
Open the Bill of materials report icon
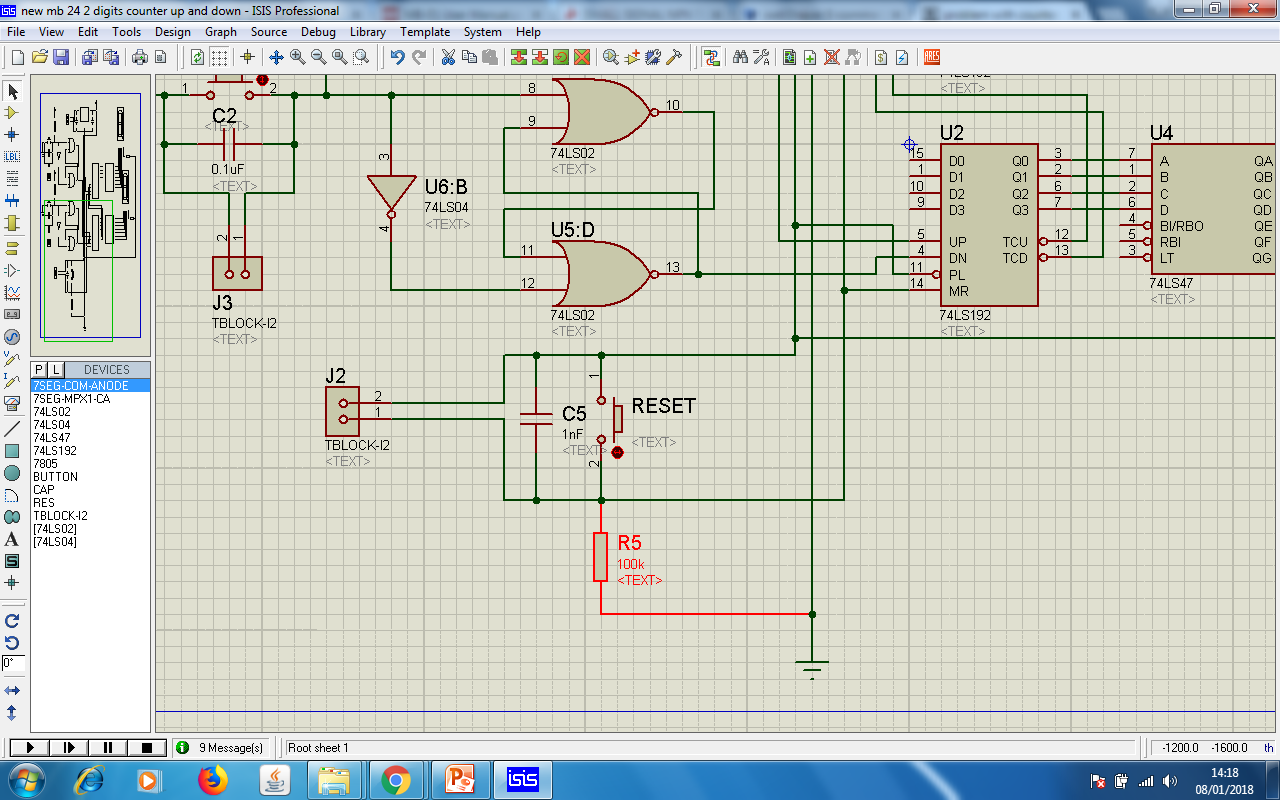[x=881, y=57]
